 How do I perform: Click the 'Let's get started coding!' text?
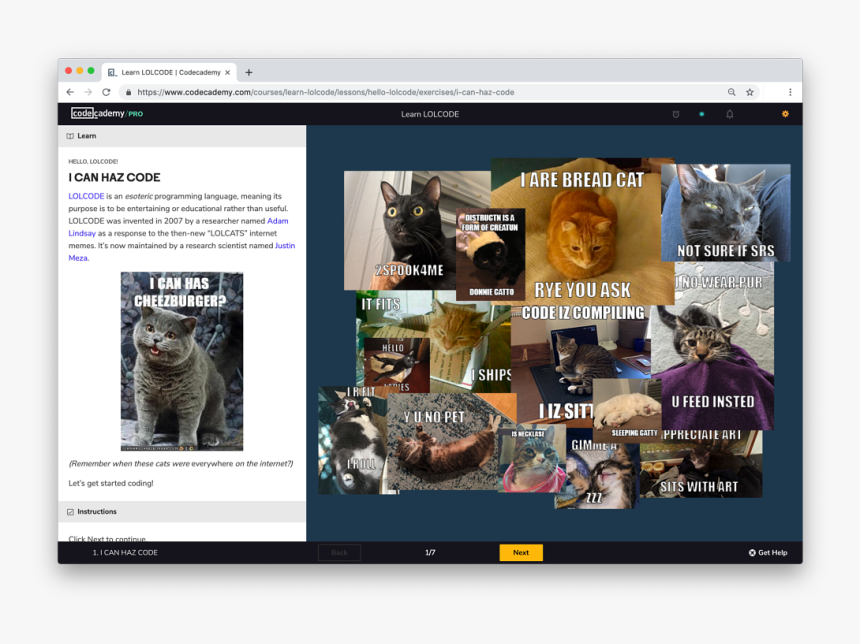(111, 483)
